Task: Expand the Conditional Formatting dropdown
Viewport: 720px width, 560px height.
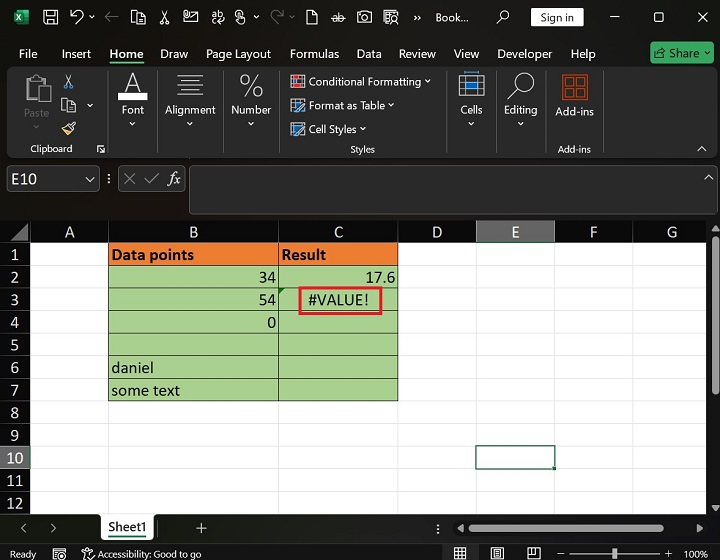Action: [x=361, y=81]
